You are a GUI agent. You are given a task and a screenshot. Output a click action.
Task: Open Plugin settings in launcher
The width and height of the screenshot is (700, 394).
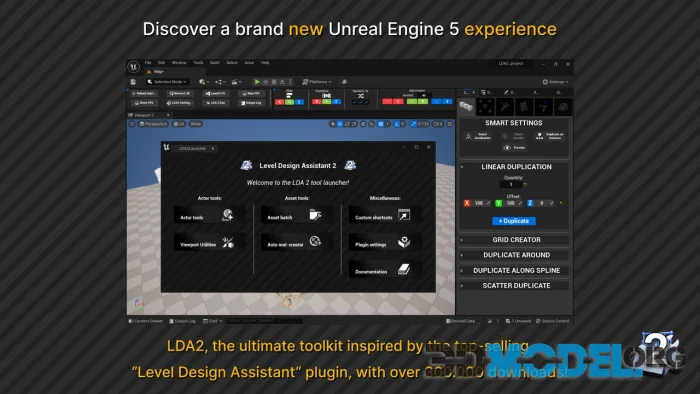384,242
